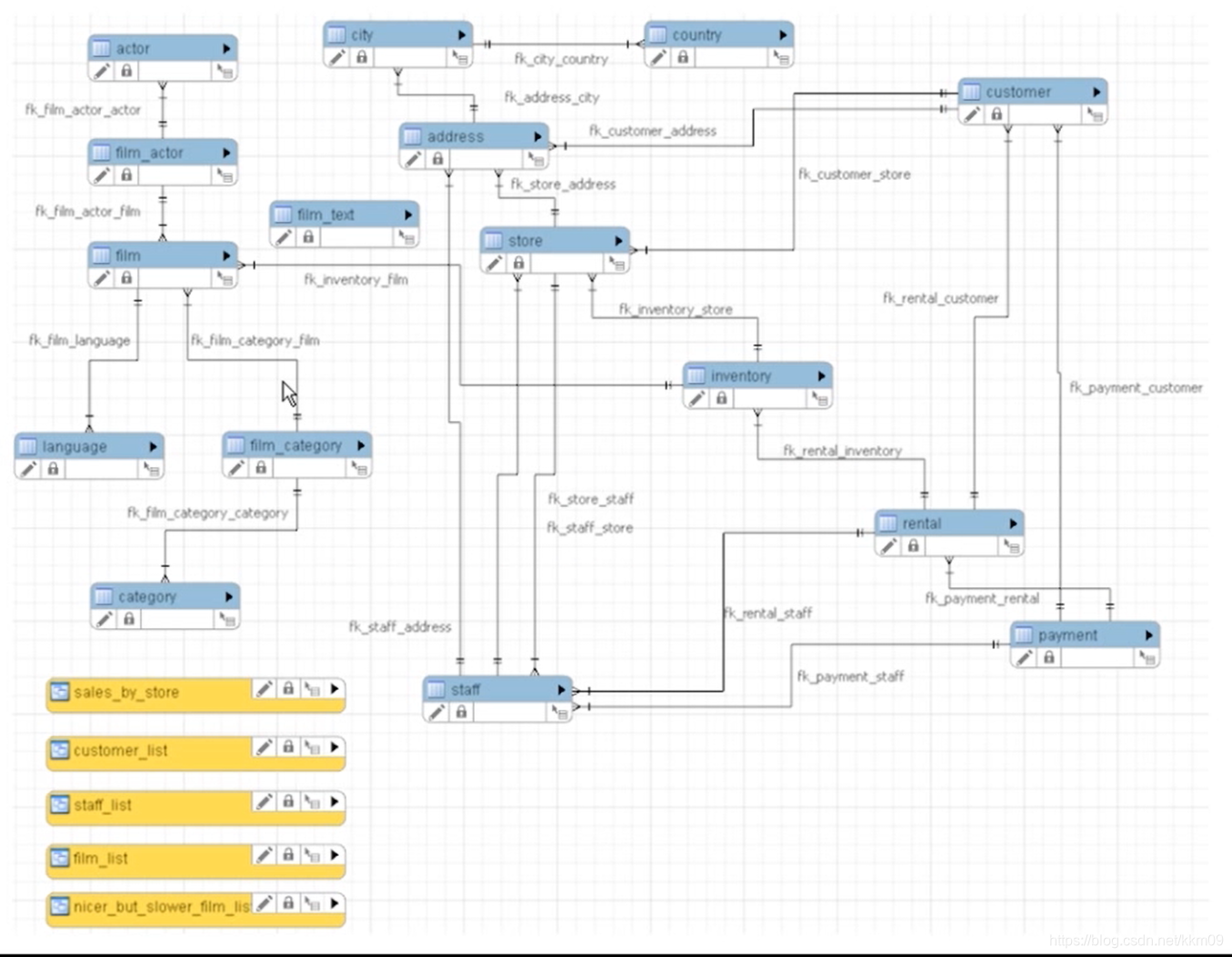The height and width of the screenshot is (957, 1232).
Task: Click the edit pencil on store table
Action: pyautogui.click(x=494, y=264)
